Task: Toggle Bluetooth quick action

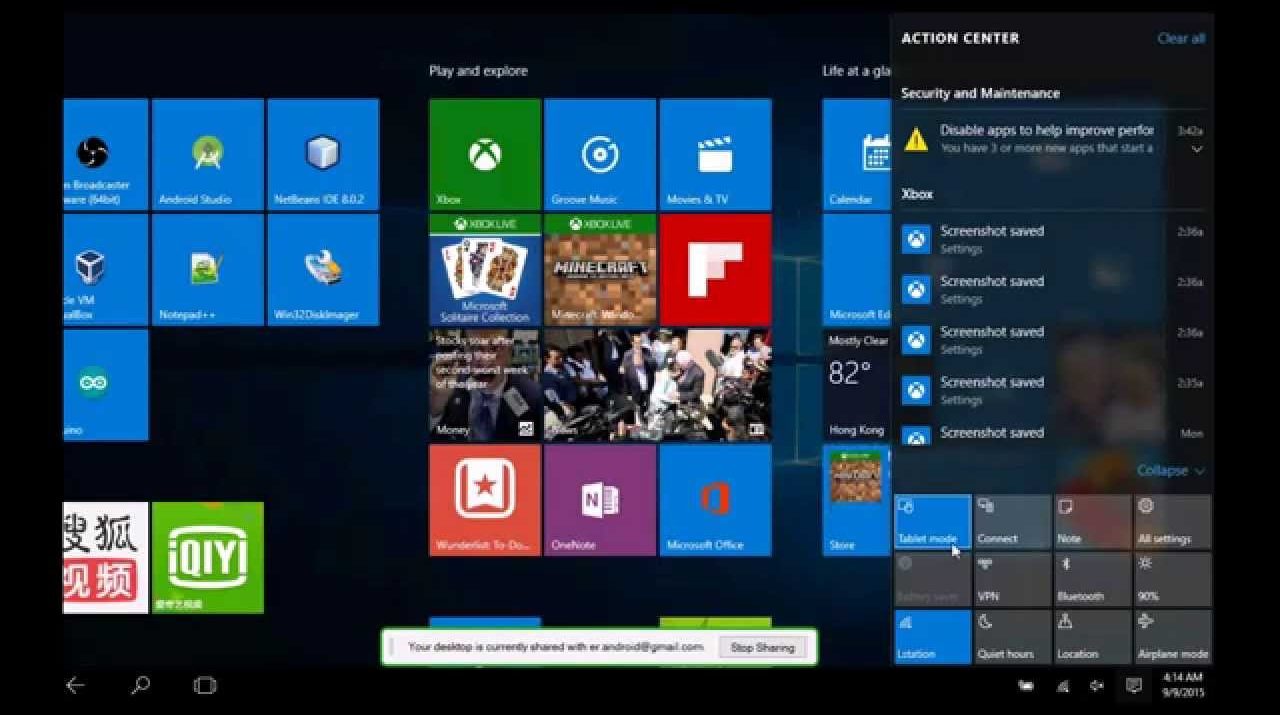Action: [x=1092, y=580]
